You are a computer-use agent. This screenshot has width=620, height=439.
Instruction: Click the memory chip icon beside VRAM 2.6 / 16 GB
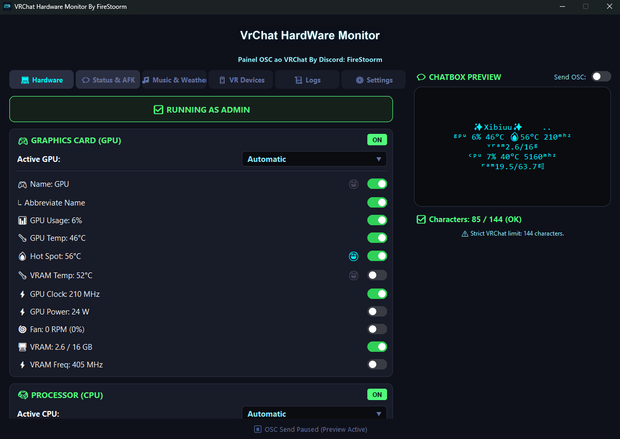click(23, 347)
